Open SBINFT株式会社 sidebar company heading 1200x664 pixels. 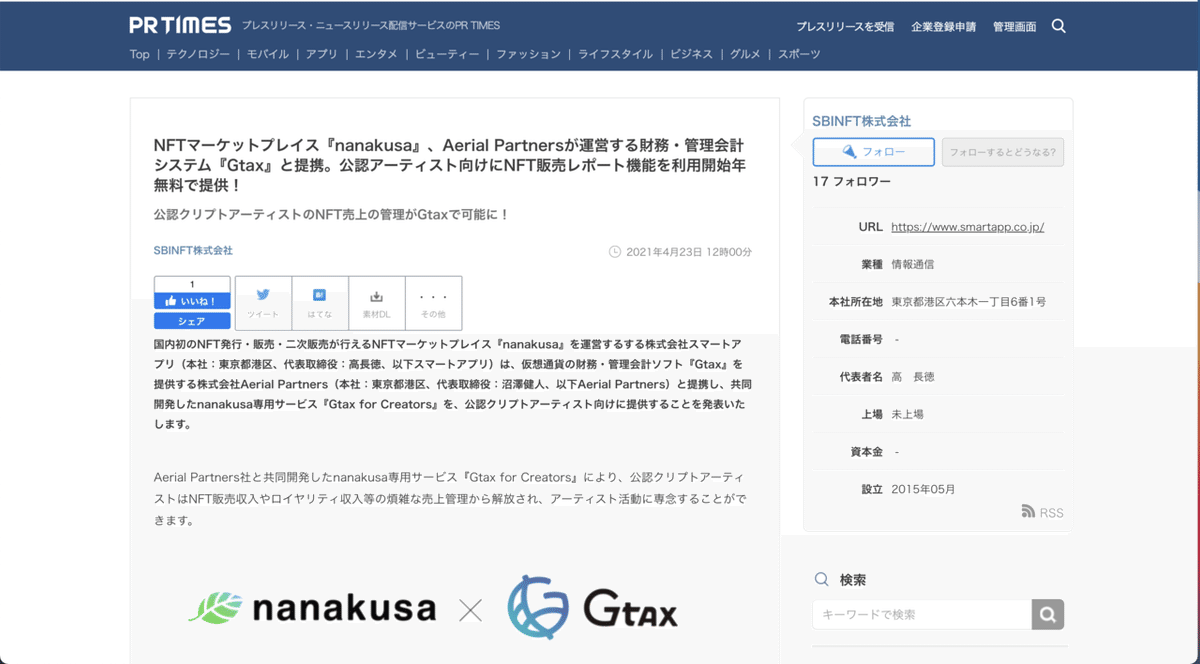pyautogui.click(x=862, y=121)
